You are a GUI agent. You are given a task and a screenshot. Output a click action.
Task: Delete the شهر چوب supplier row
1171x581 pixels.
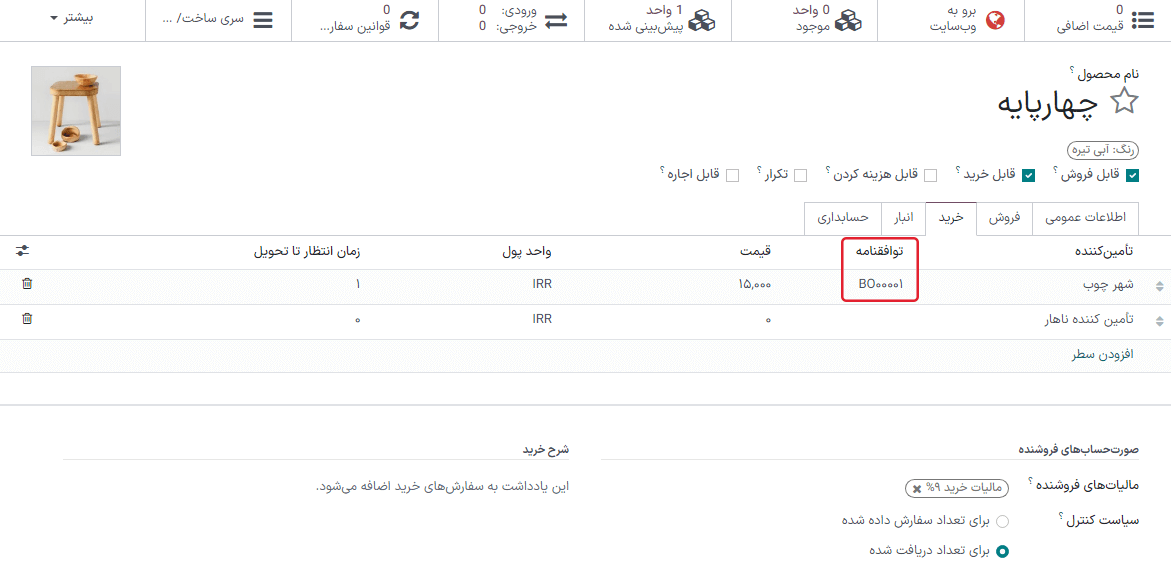point(27,284)
